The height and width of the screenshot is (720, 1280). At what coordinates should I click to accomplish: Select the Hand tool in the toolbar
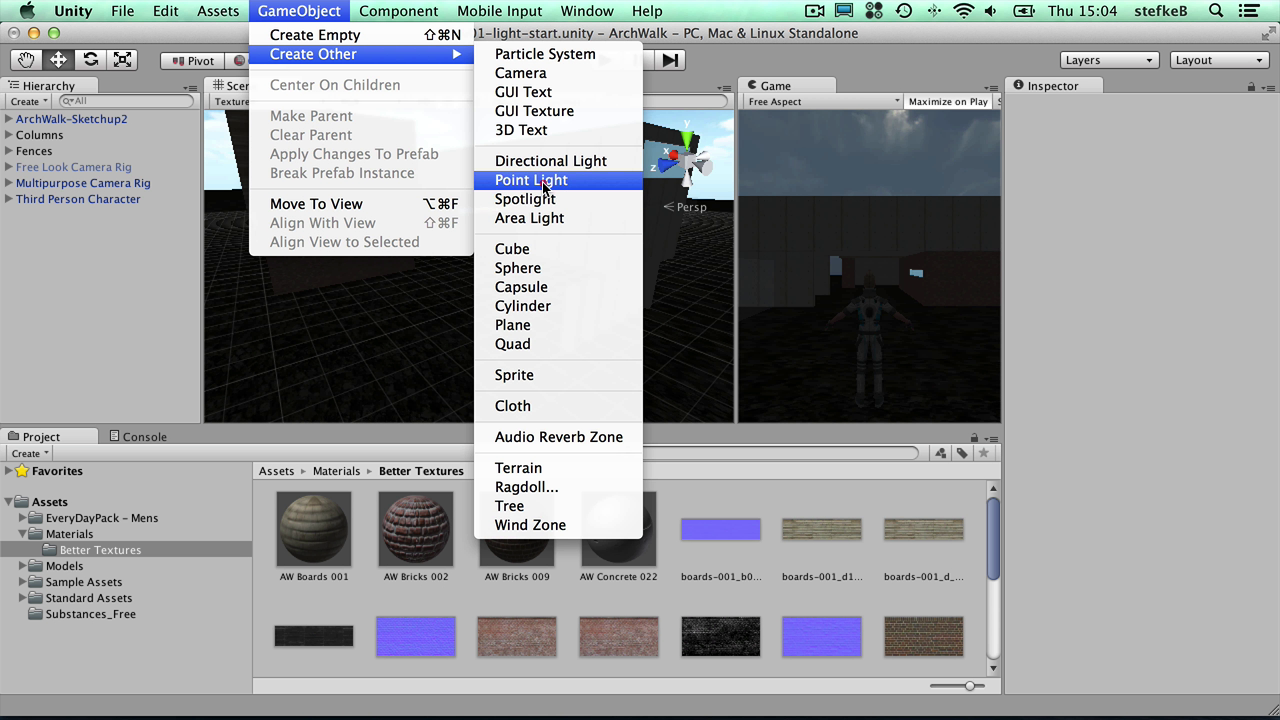(x=25, y=60)
